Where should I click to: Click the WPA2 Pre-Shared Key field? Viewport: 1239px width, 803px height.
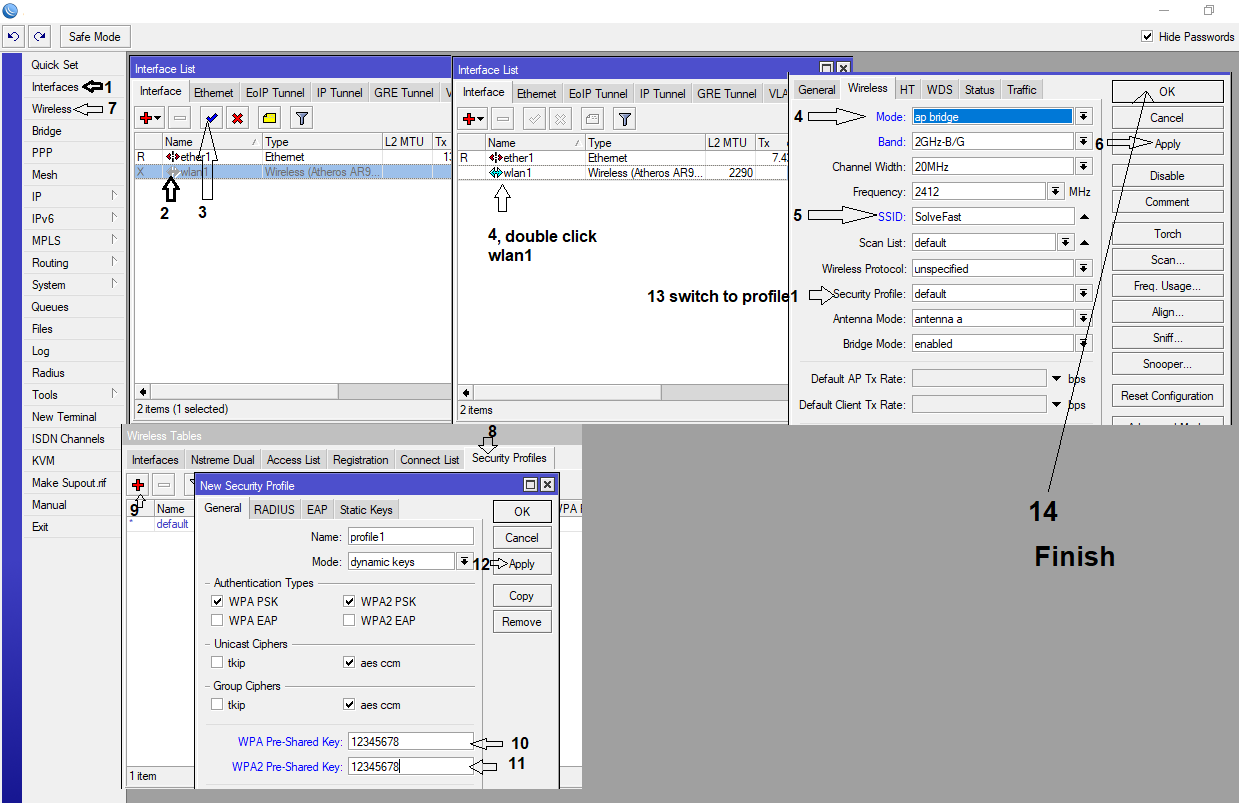click(410, 767)
